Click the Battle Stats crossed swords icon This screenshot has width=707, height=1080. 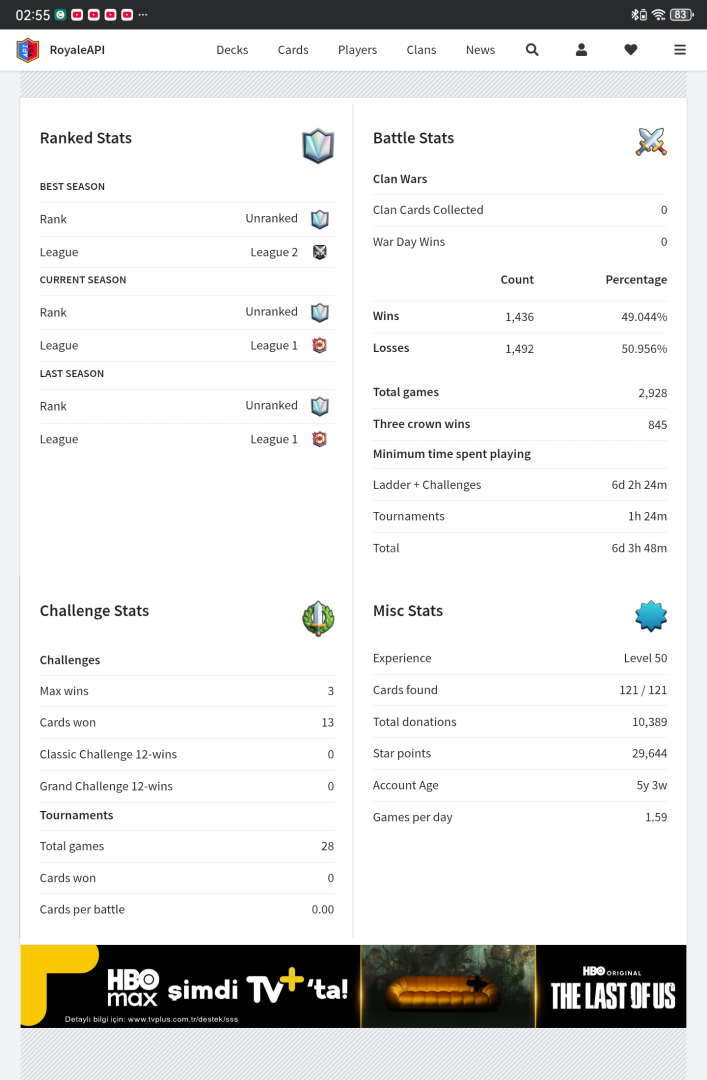point(651,142)
